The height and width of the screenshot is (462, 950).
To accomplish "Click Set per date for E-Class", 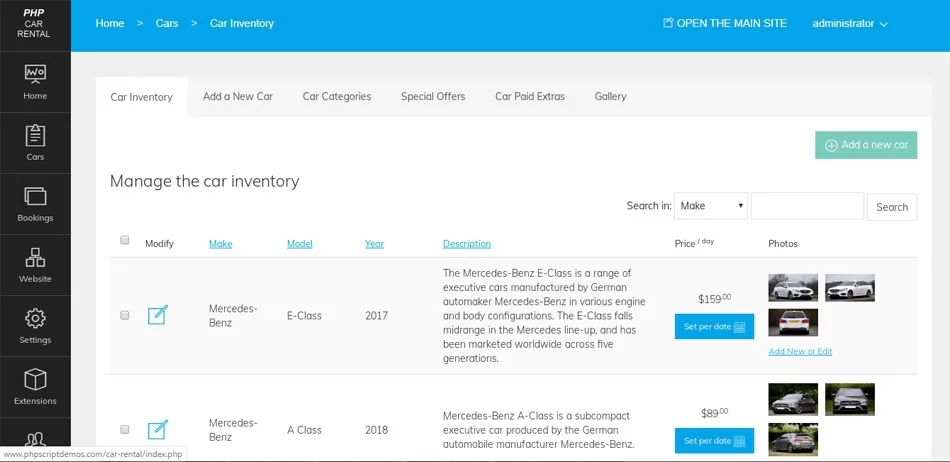I will point(714,326).
